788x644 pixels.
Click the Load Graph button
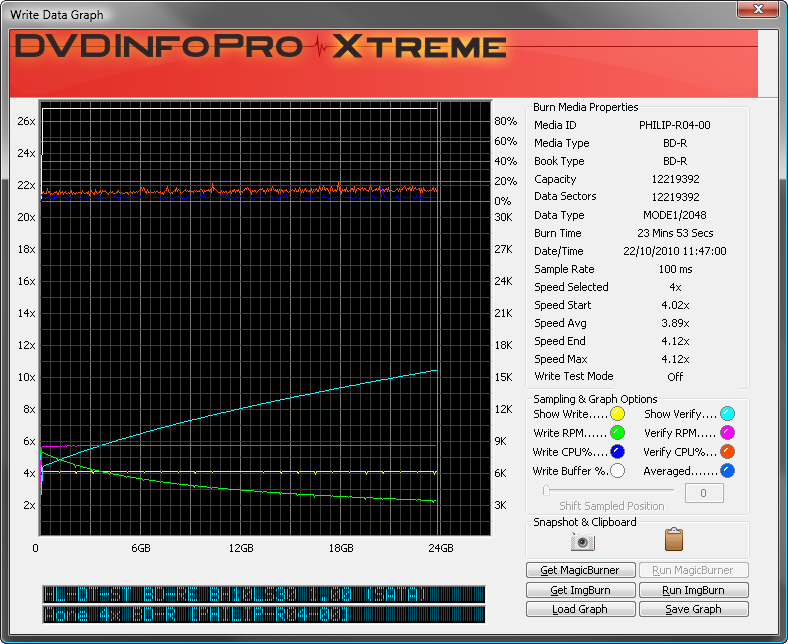click(580, 609)
